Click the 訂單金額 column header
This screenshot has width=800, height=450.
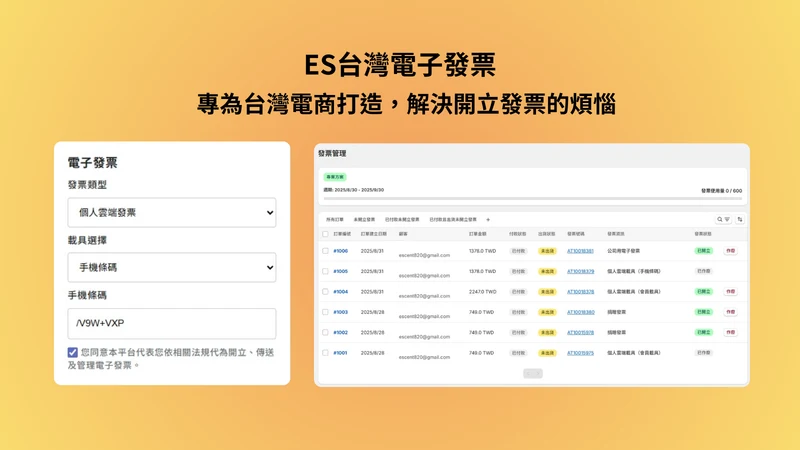coord(478,234)
